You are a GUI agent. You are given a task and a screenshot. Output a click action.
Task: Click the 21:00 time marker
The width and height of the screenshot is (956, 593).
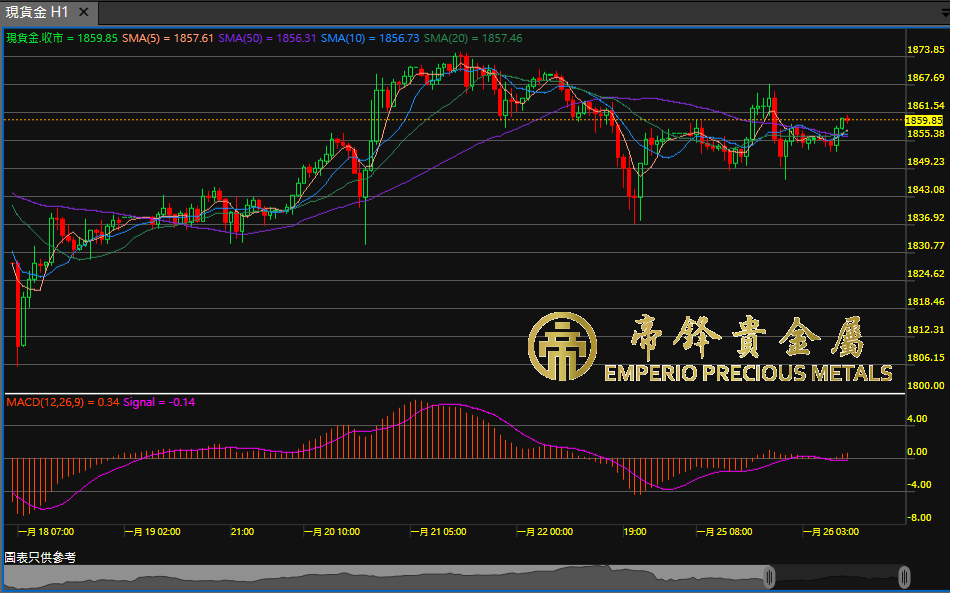242,532
